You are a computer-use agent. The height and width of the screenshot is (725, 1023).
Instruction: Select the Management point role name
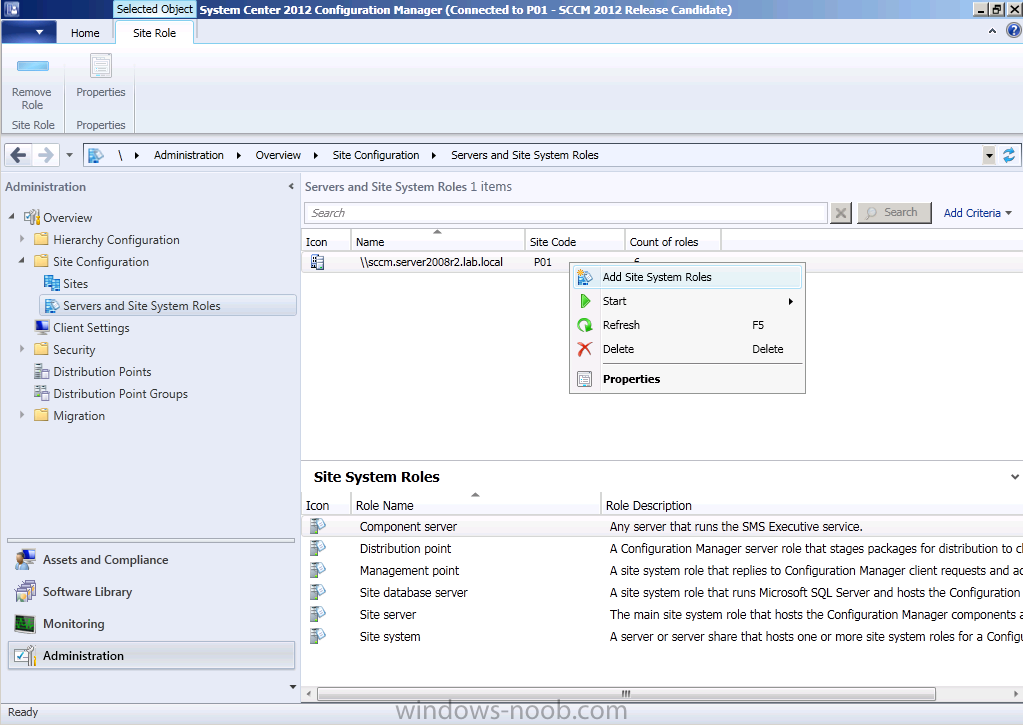[x=409, y=570]
